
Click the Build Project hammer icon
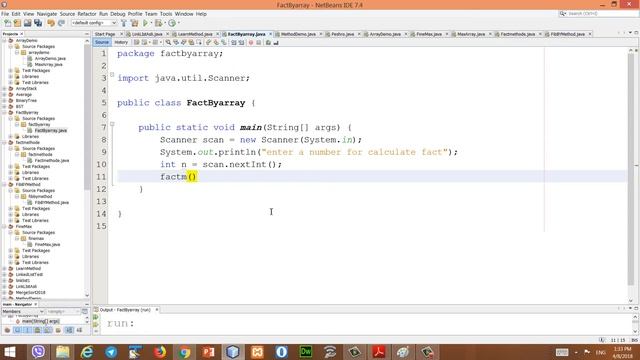tap(124, 23)
